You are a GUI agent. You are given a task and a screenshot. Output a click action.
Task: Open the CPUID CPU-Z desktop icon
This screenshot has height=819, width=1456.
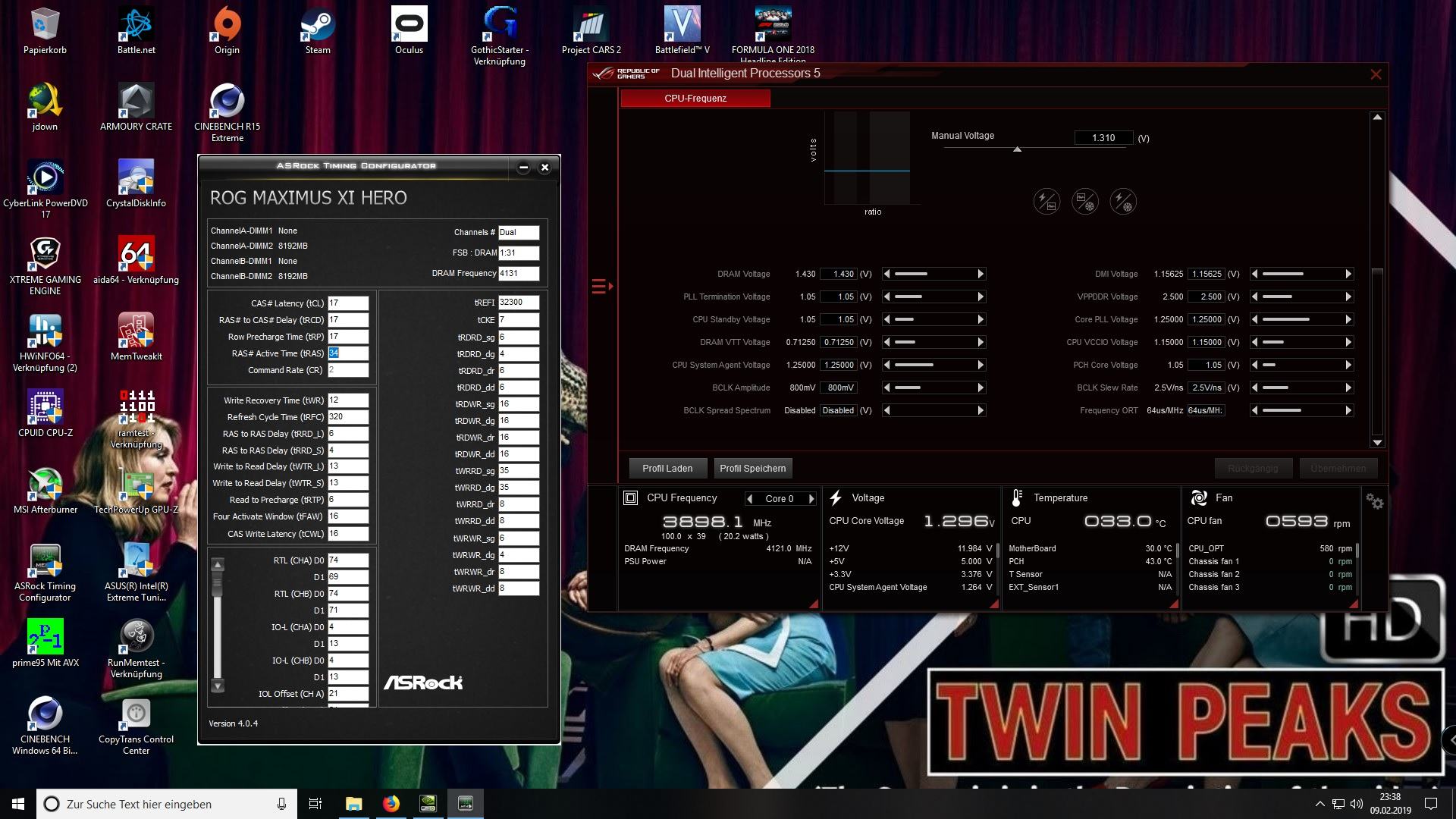[45, 414]
